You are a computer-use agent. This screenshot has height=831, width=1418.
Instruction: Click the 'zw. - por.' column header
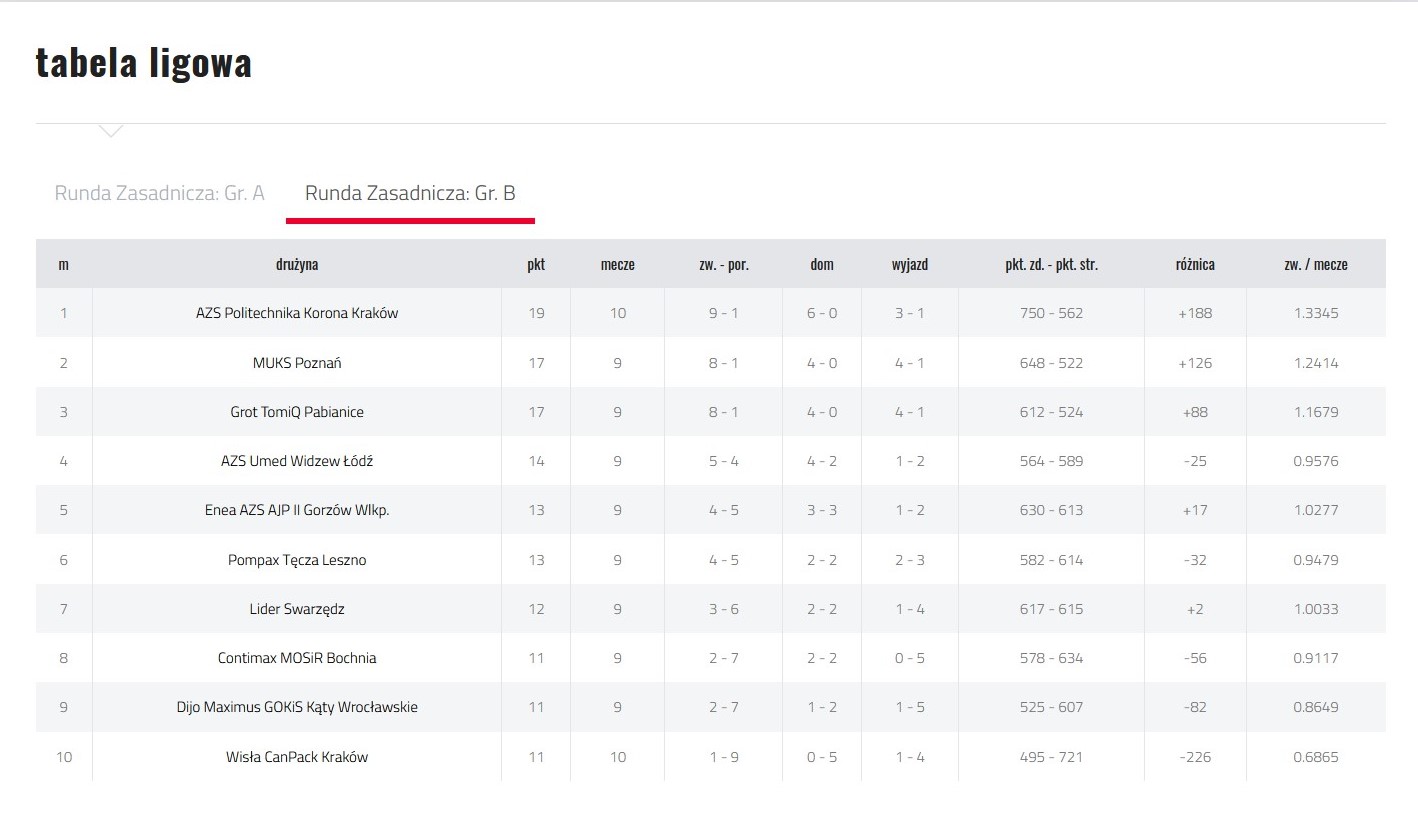pyautogui.click(x=724, y=264)
